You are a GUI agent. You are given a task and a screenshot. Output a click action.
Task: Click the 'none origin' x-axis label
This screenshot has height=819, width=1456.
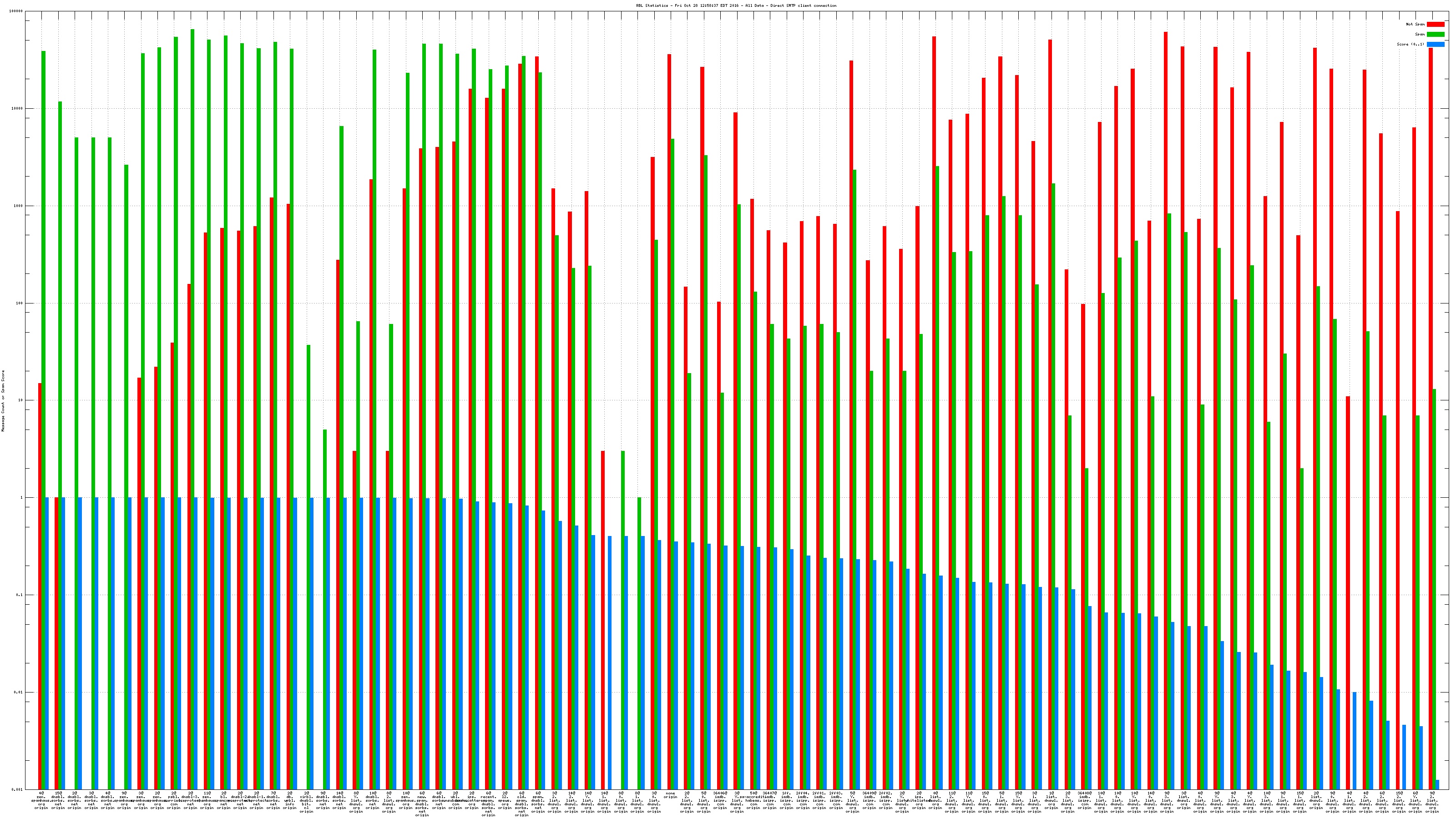tap(670, 795)
